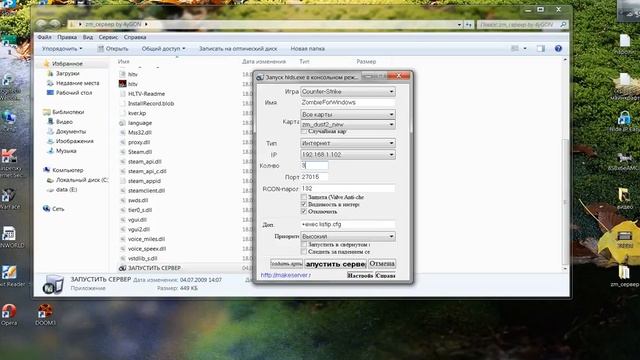Select the HLTV-Readme file icon
640x360 pixels.
(x=122, y=93)
